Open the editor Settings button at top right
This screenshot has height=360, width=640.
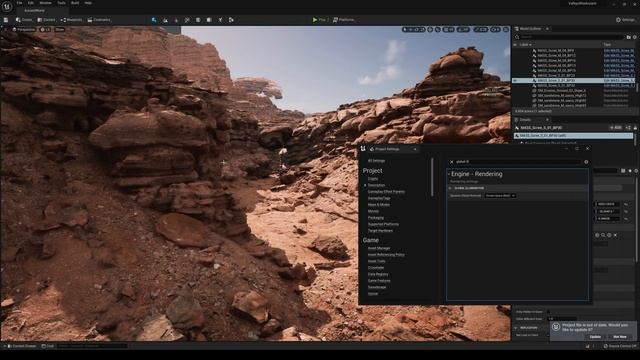pos(625,20)
